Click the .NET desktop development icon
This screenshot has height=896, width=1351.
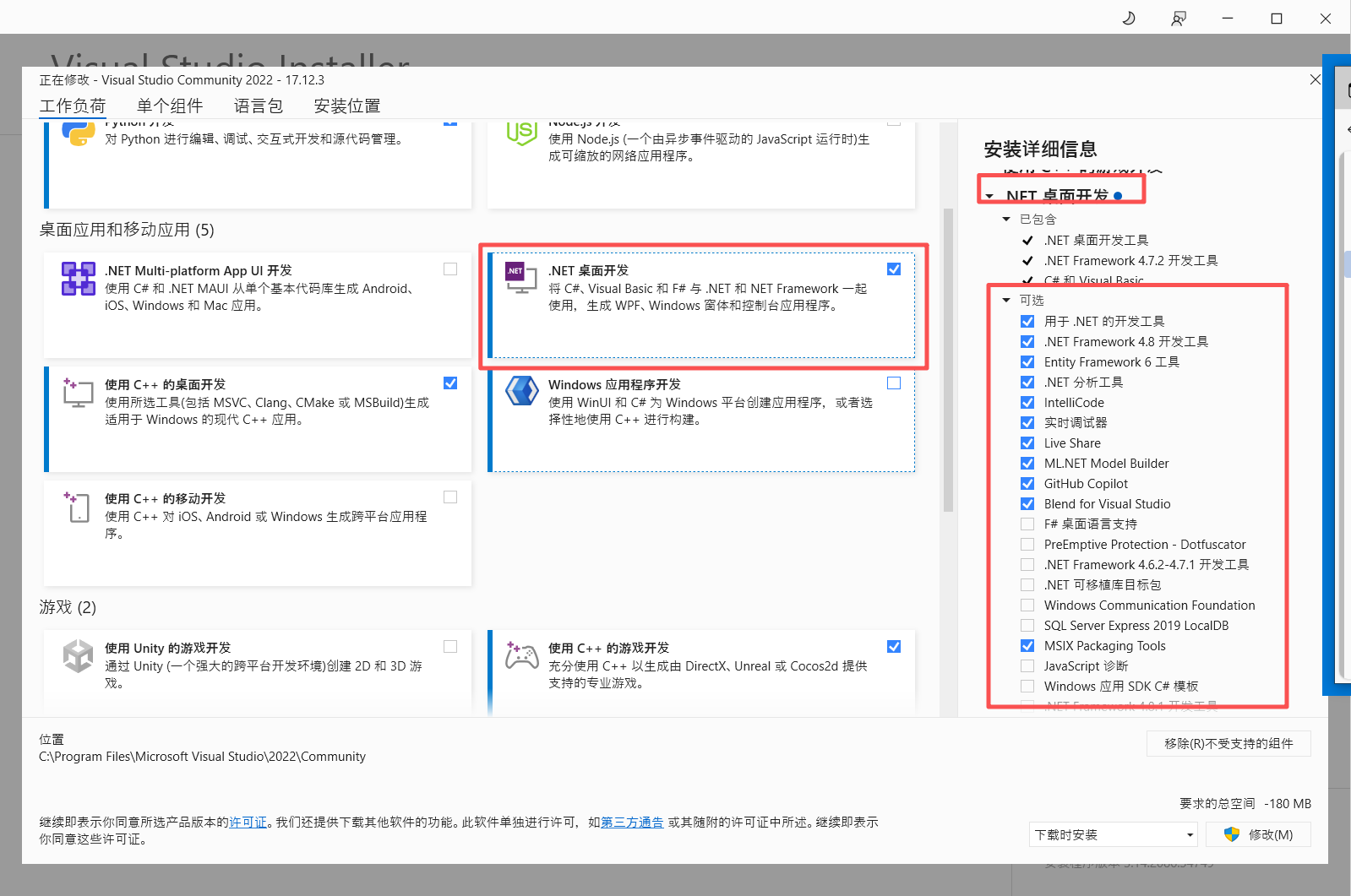click(521, 278)
